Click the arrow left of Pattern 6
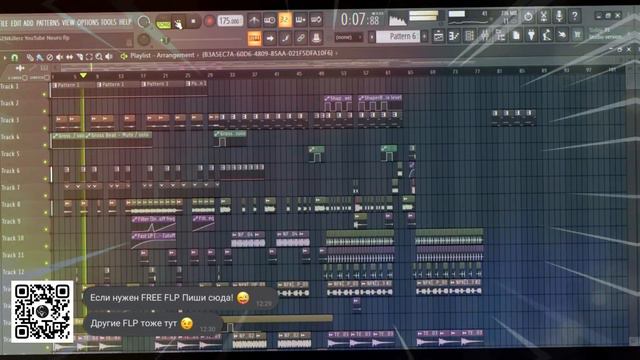The width and height of the screenshot is (640, 360). [372, 37]
